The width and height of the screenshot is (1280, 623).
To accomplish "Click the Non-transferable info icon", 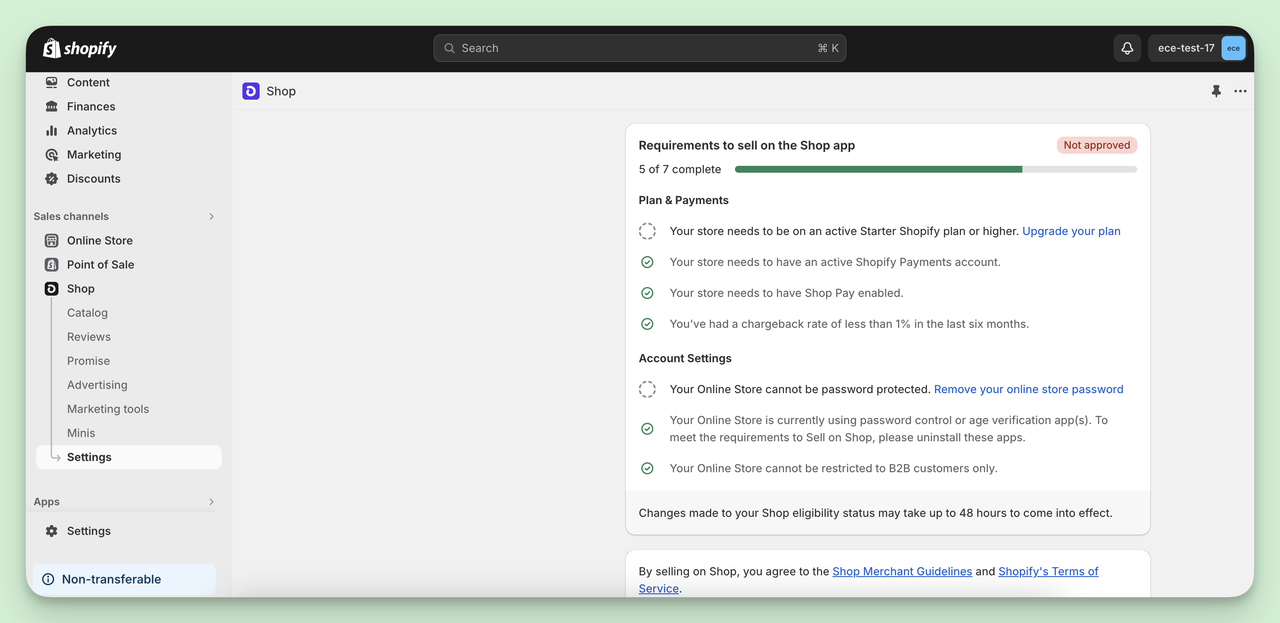I will (x=48, y=579).
